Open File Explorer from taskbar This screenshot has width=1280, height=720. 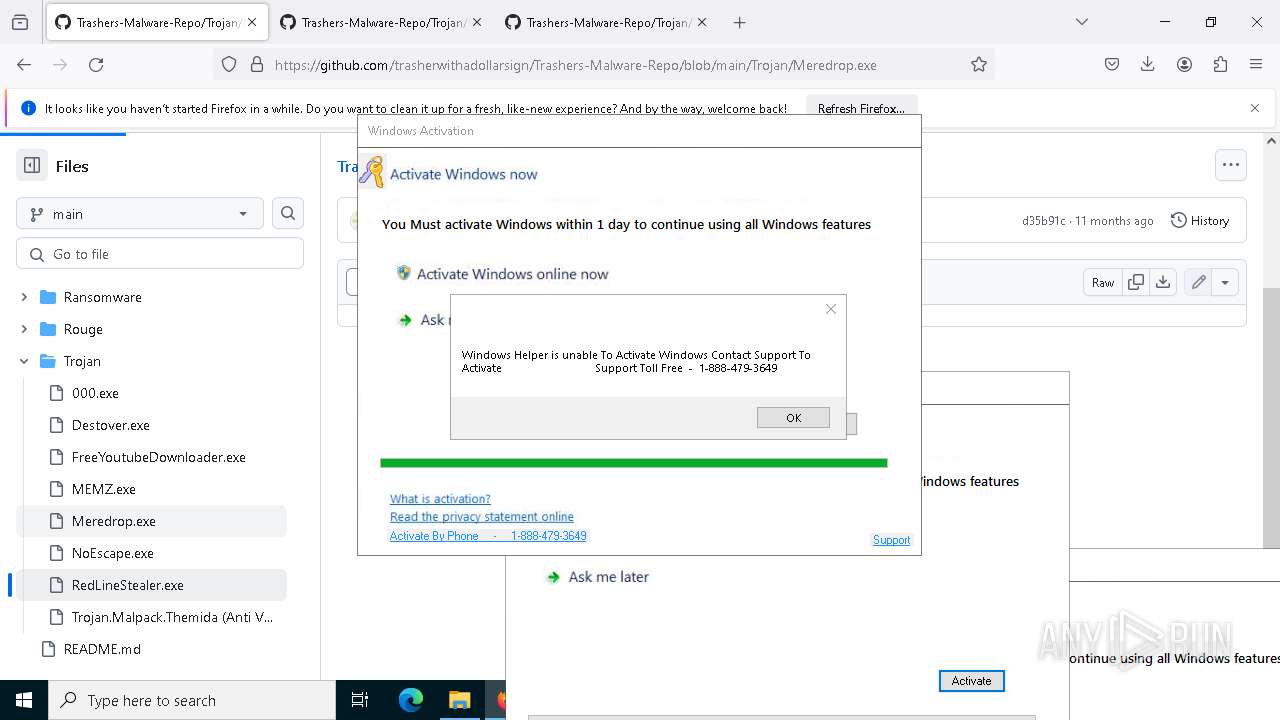coord(459,700)
